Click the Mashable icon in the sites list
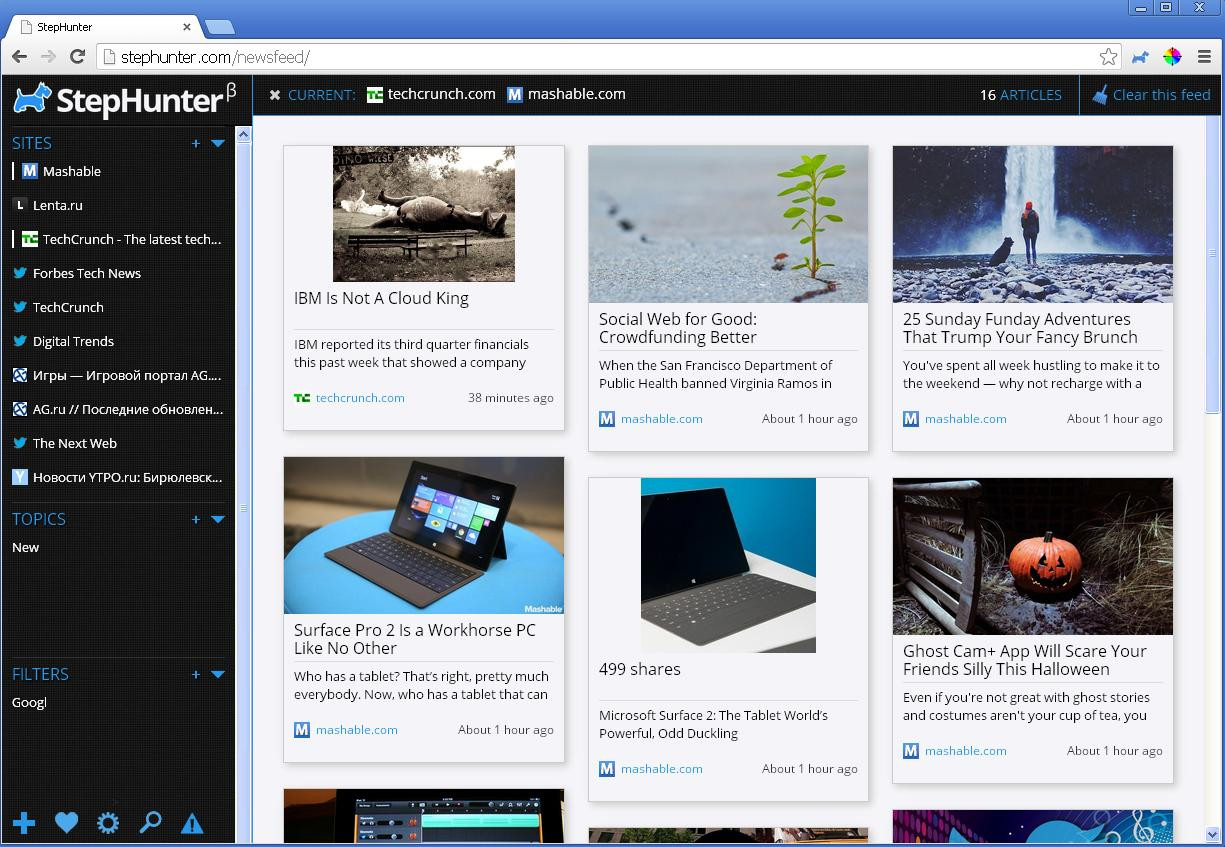Image resolution: width=1225 pixels, height=847 pixels. [30, 171]
